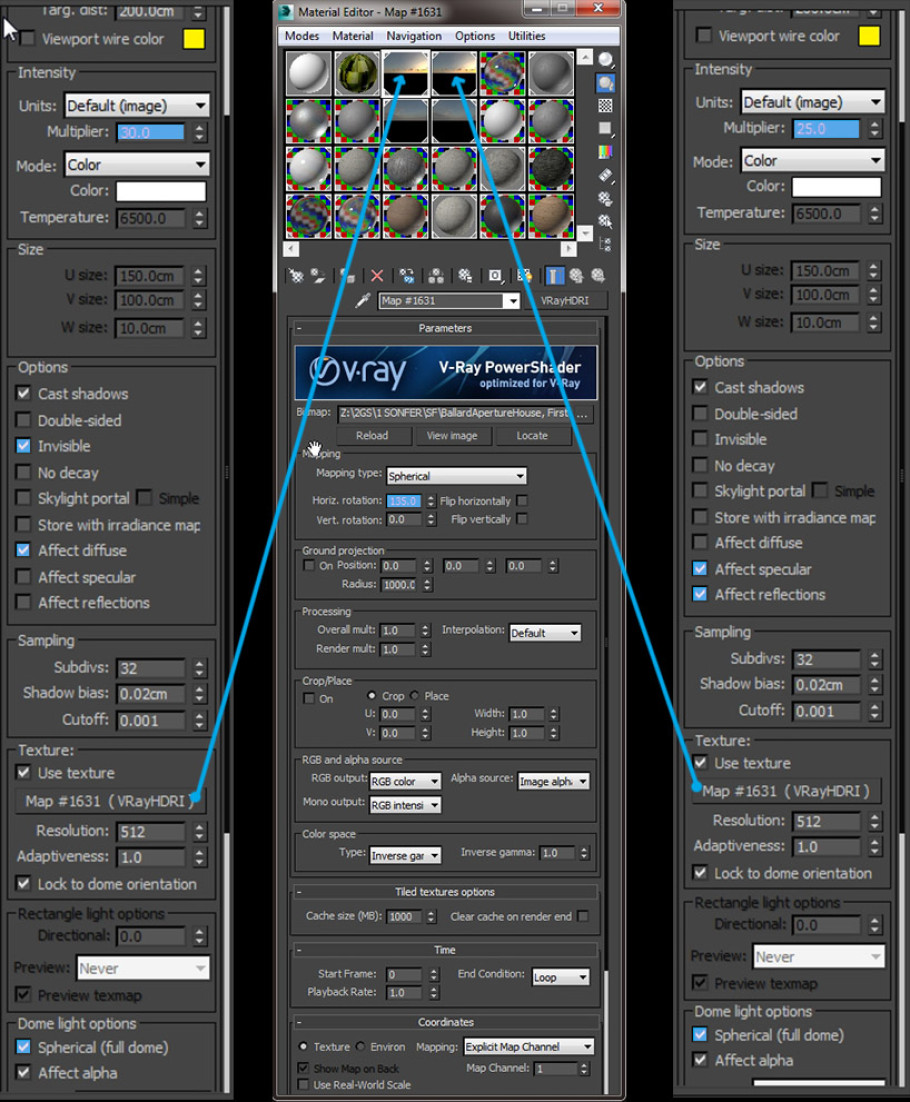Image resolution: width=910 pixels, height=1102 pixels.
Task: Click the red X Reset Map icon
Action: (377, 276)
